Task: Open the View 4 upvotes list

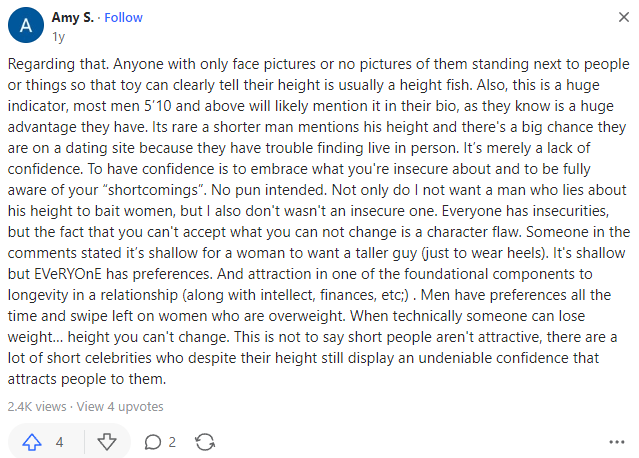Action: pyautogui.click(x=120, y=406)
